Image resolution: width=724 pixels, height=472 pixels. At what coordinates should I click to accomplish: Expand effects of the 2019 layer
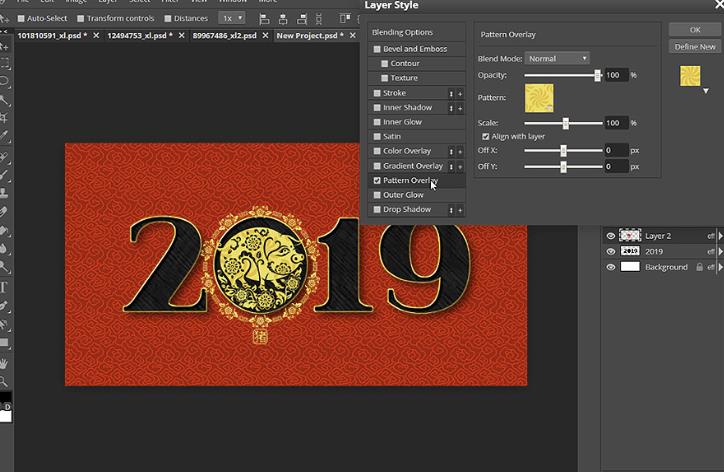pos(720,252)
